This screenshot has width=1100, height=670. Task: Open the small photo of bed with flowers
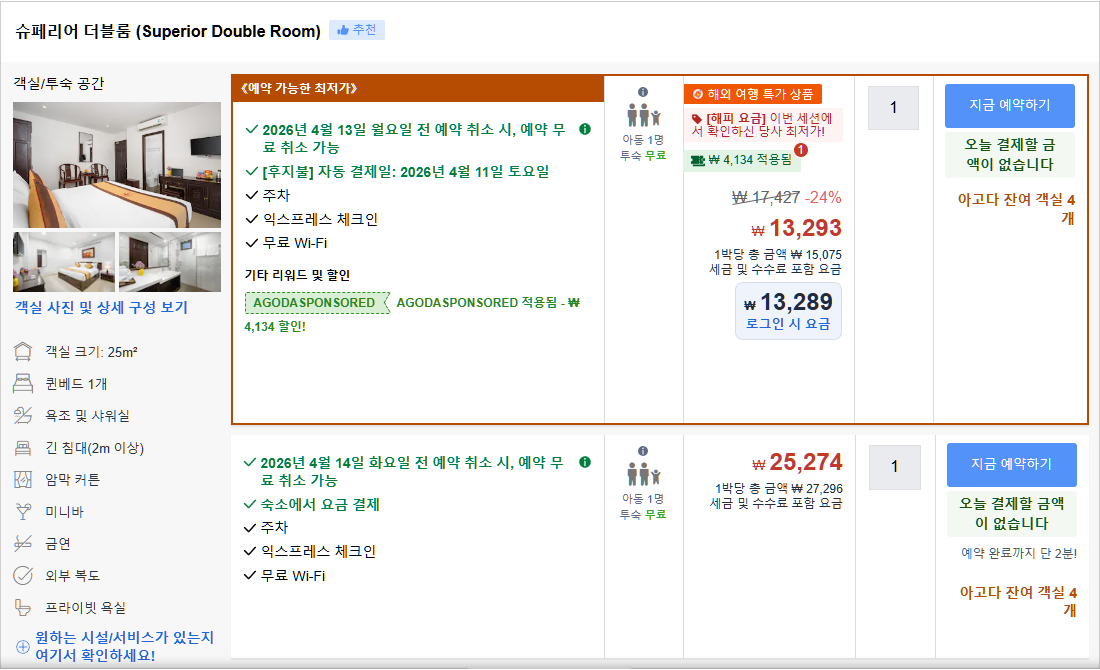click(64, 262)
